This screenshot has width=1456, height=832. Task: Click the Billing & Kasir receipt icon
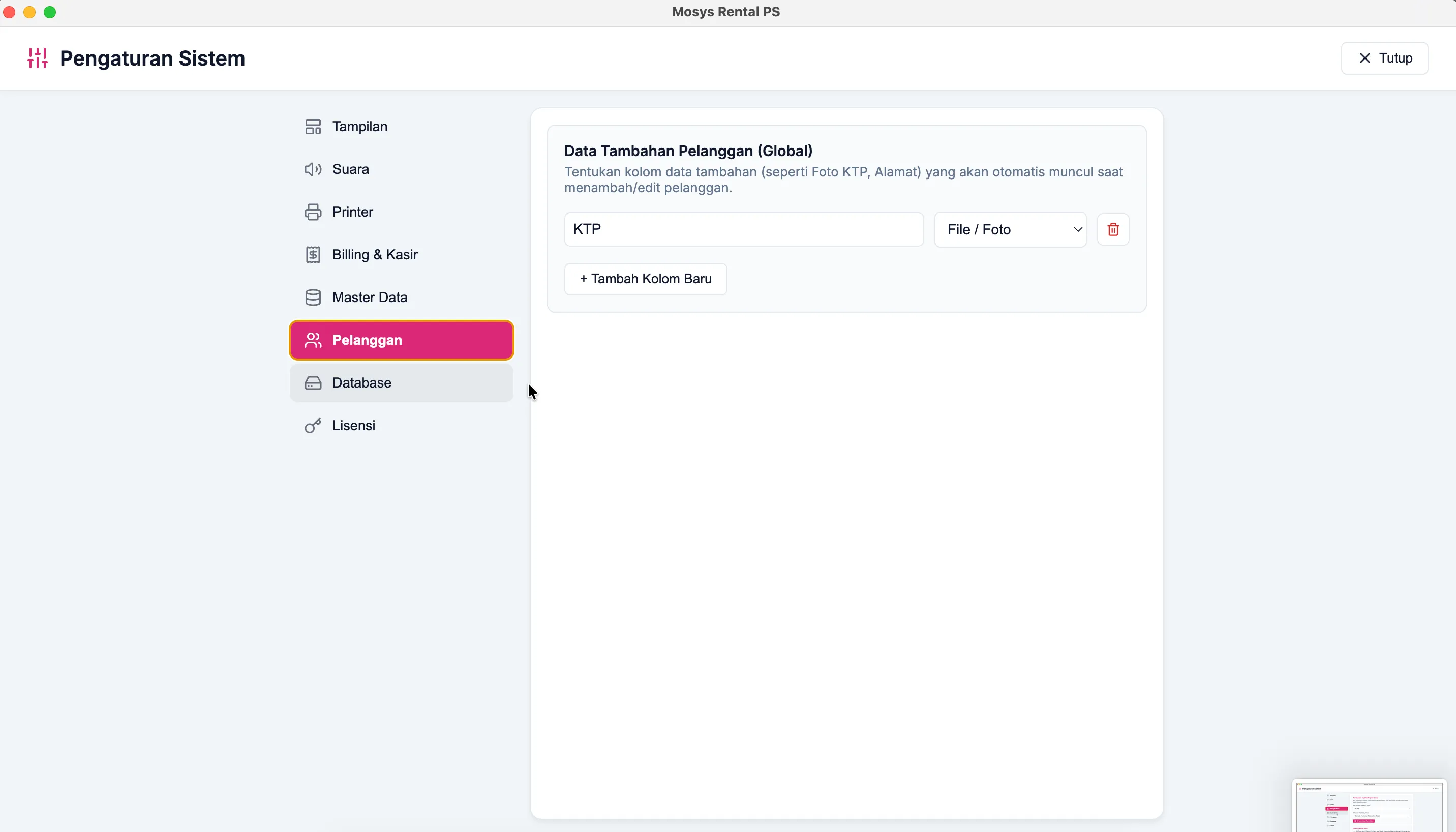[x=313, y=255]
